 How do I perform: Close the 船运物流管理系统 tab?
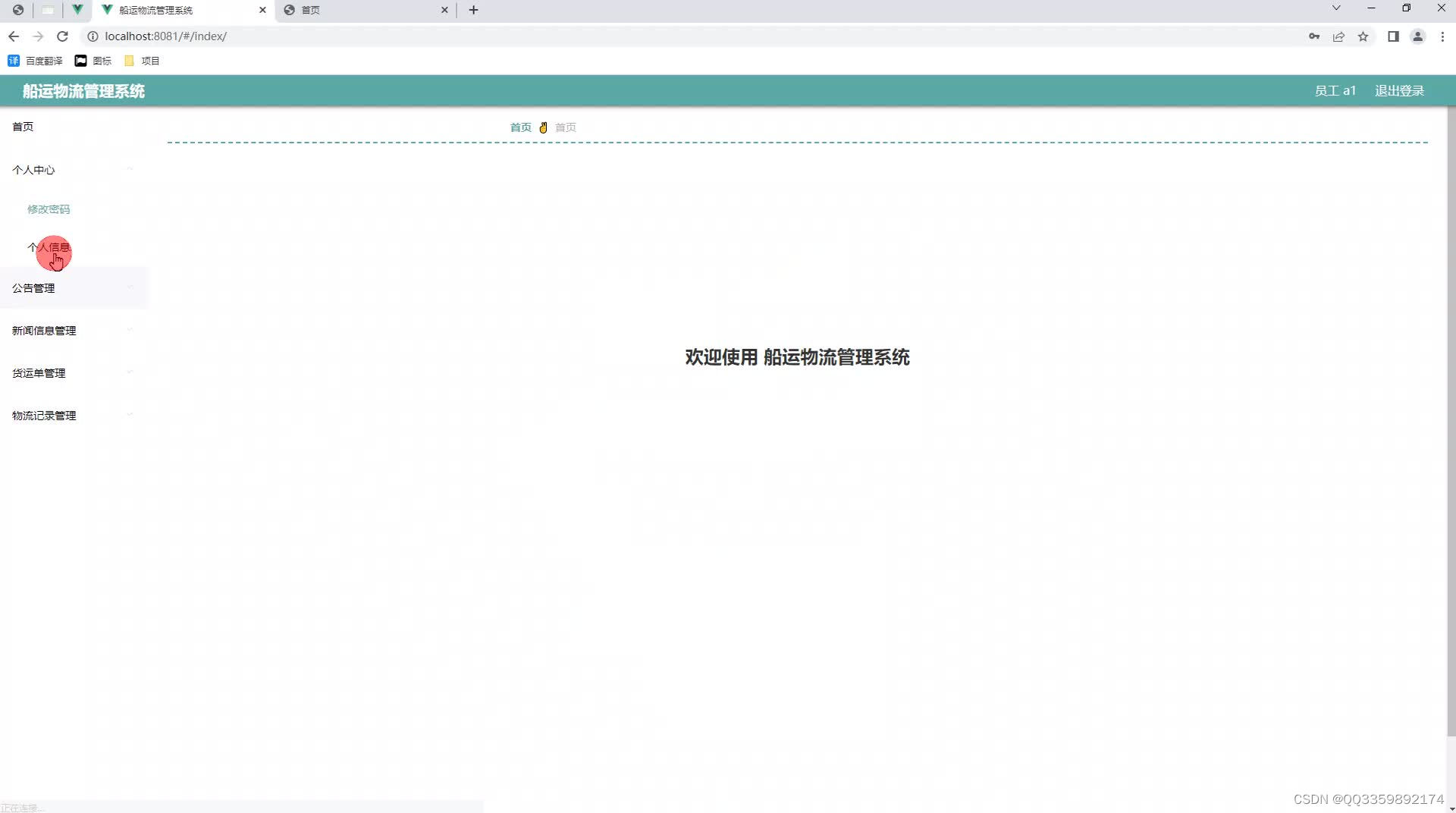point(262,10)
